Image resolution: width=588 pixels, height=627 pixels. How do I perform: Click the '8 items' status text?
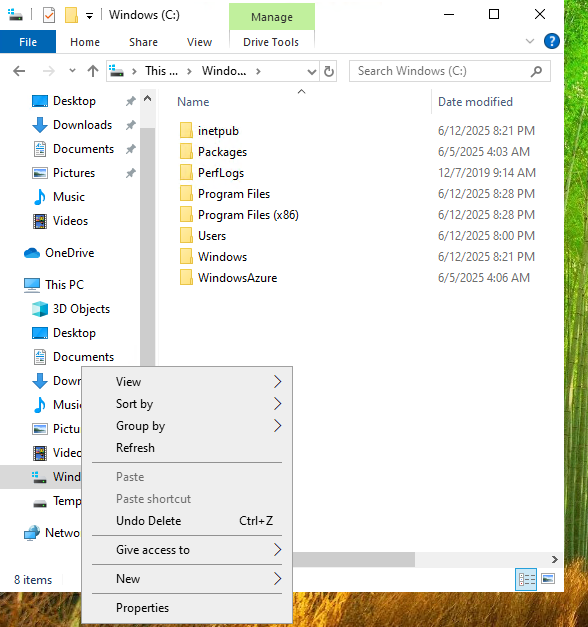coord(33,580)
